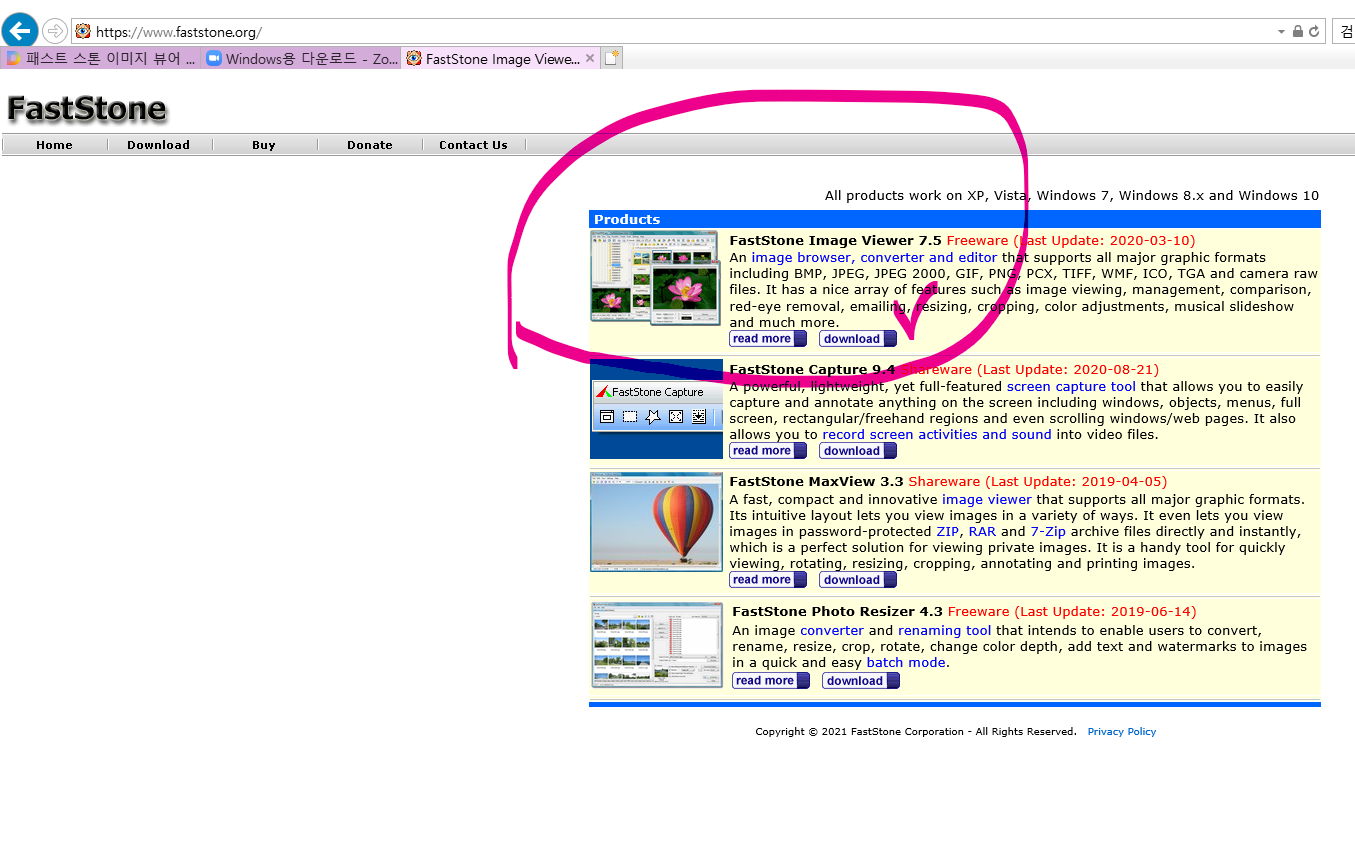Click the ZIP link in MaxView description
The width and height of the screenshot is (1355, 846).
(947, 531)
